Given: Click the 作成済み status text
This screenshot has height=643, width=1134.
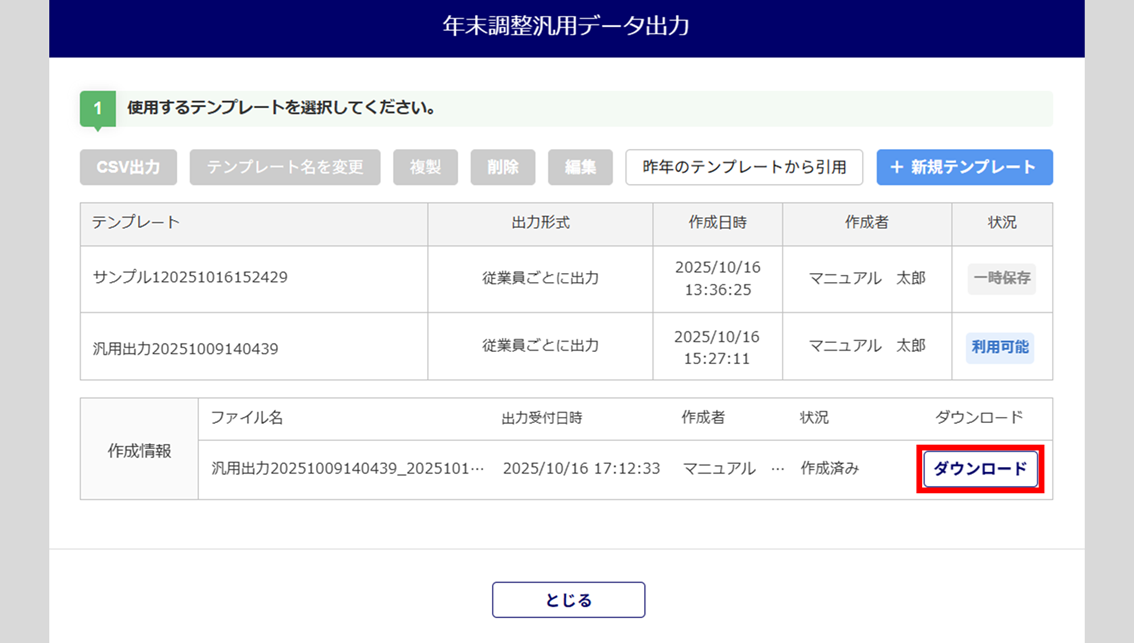Looking at the screenshot, I should point(830,469).
